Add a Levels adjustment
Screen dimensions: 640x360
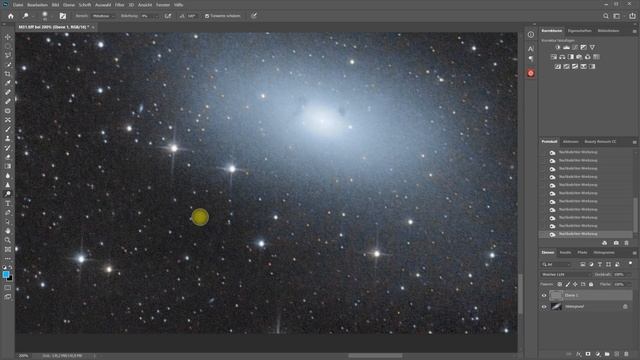click(567, 47)
